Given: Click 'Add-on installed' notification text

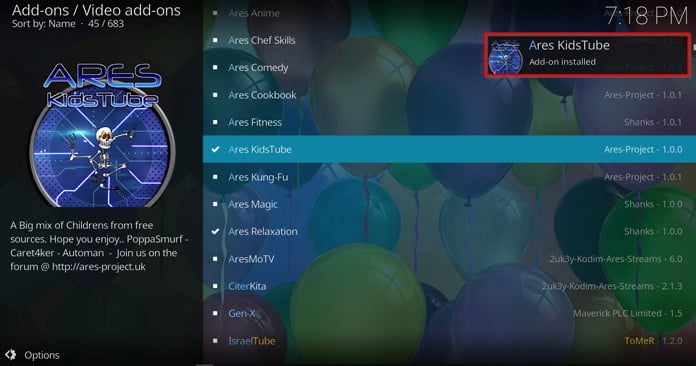Looking at the screenshot, I should click(x=562, y=62).
